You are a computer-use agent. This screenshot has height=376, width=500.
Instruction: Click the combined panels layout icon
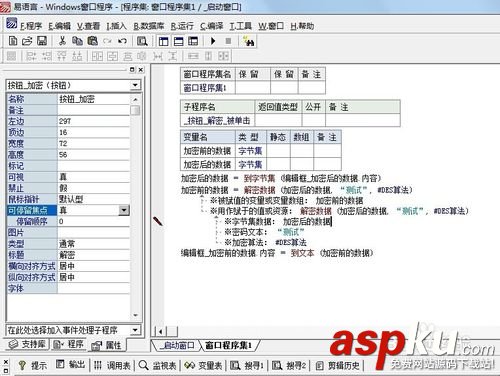click(x=193, y=41)
